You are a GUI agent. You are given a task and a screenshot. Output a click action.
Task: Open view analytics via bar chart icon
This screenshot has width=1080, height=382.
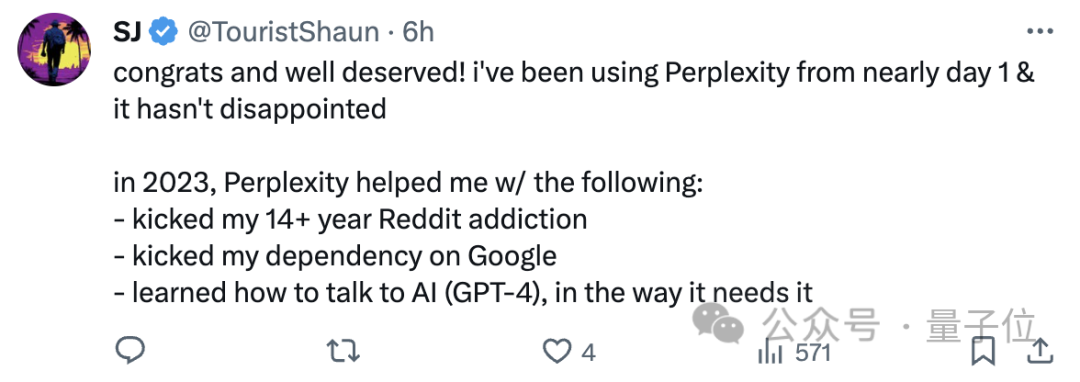tap(771, 353)
